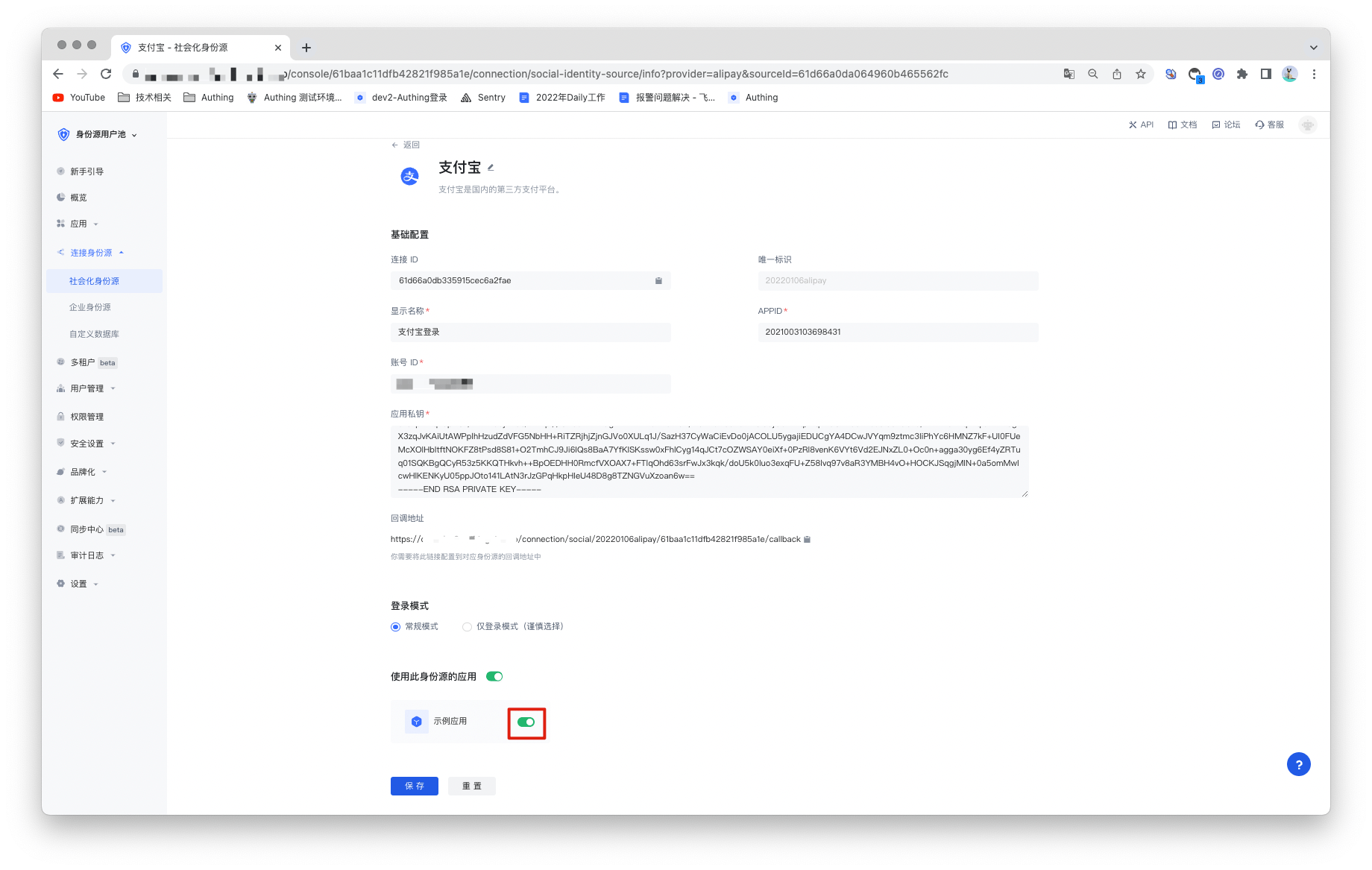Open the 身份源用户池 pool dropdown

point(98,135)
